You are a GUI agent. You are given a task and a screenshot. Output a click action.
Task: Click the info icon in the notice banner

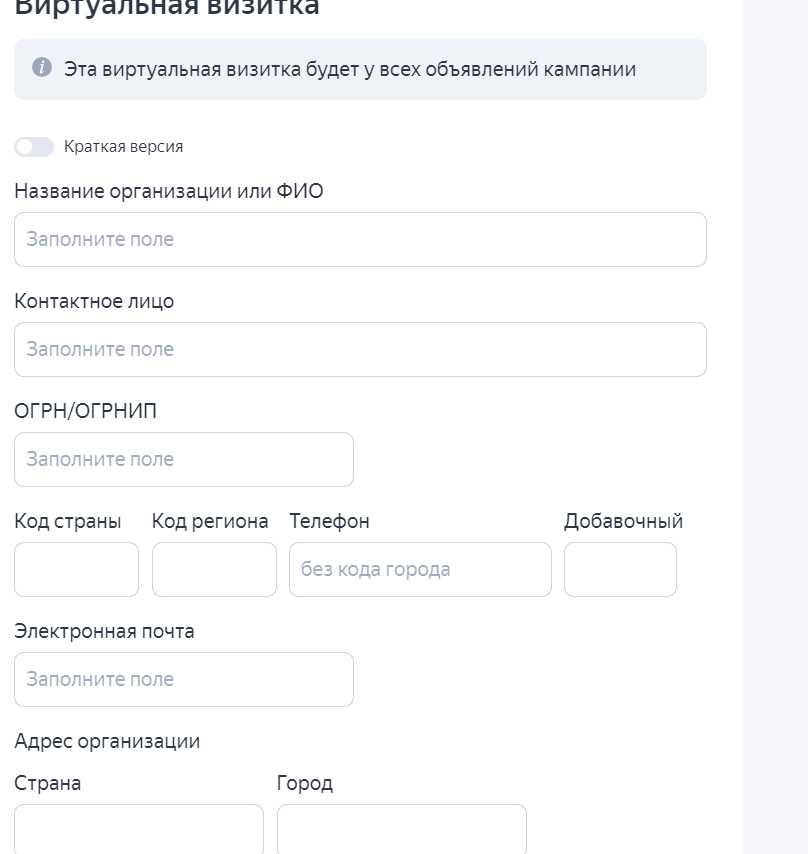[x=41, y=68]
